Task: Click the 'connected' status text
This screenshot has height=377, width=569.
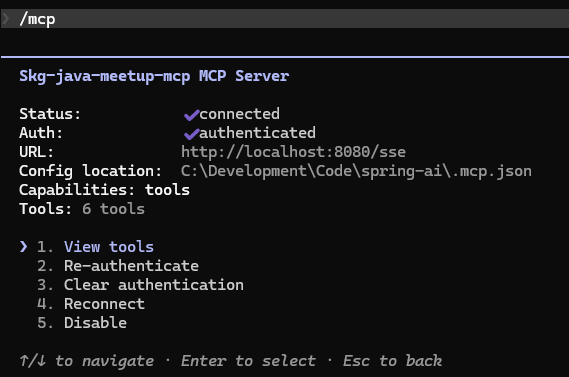Action: click(240, 114)
